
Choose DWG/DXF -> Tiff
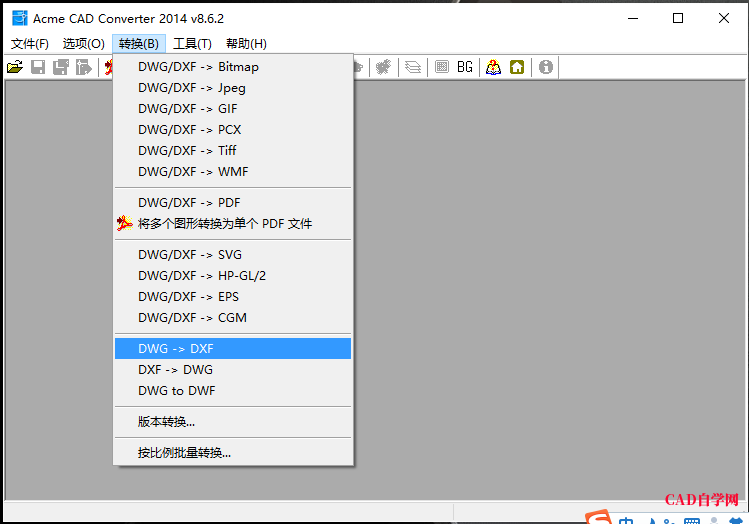pyautogui.click(x=233, y=151)
